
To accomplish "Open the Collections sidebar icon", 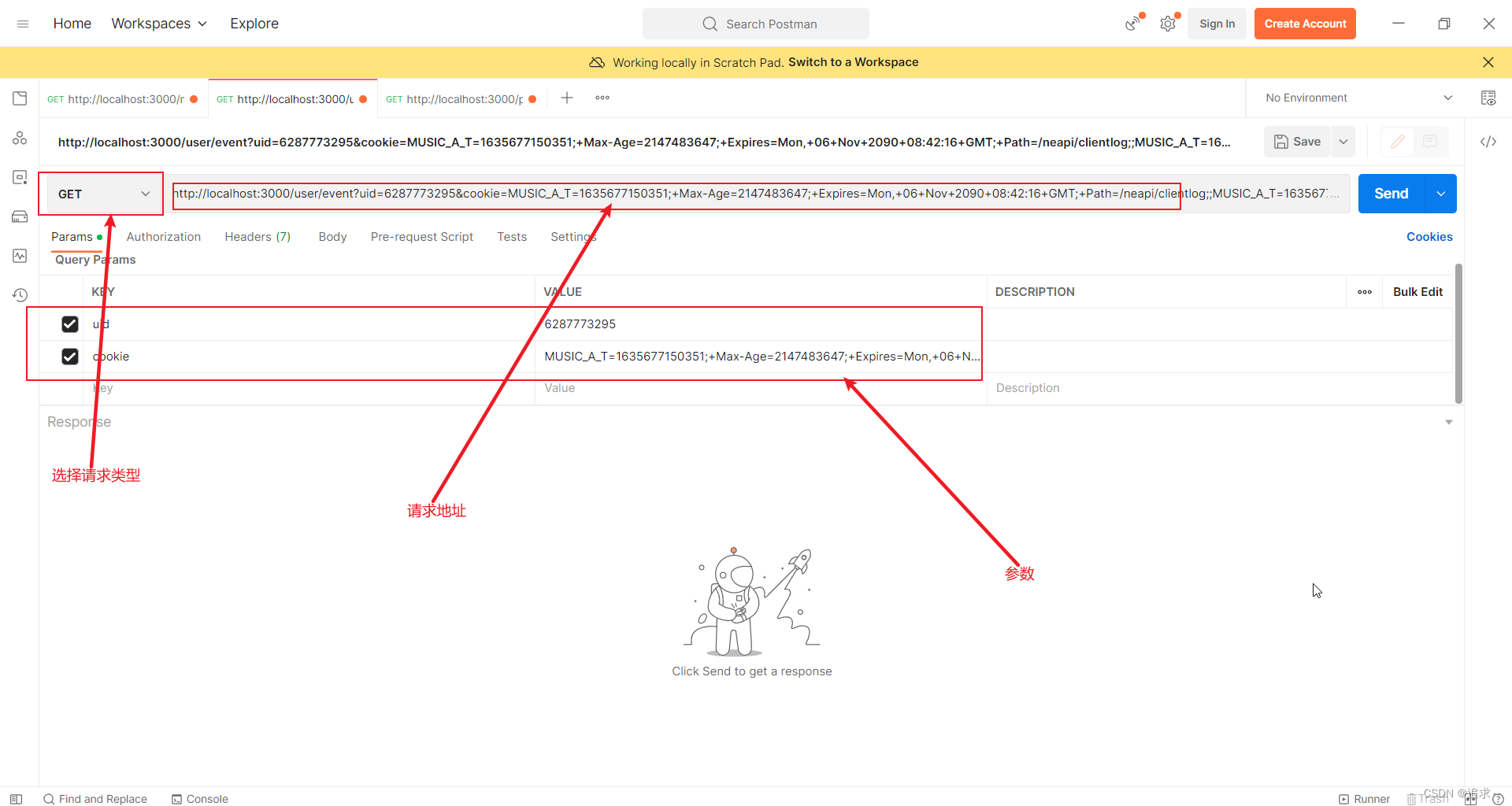I will (20, 98).
